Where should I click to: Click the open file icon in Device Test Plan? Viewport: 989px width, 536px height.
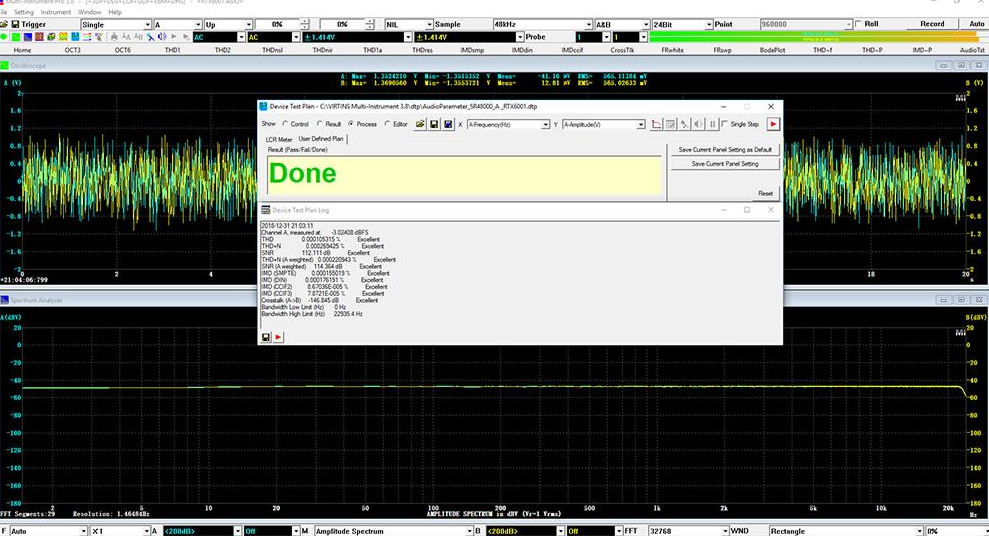coord(421,124)
